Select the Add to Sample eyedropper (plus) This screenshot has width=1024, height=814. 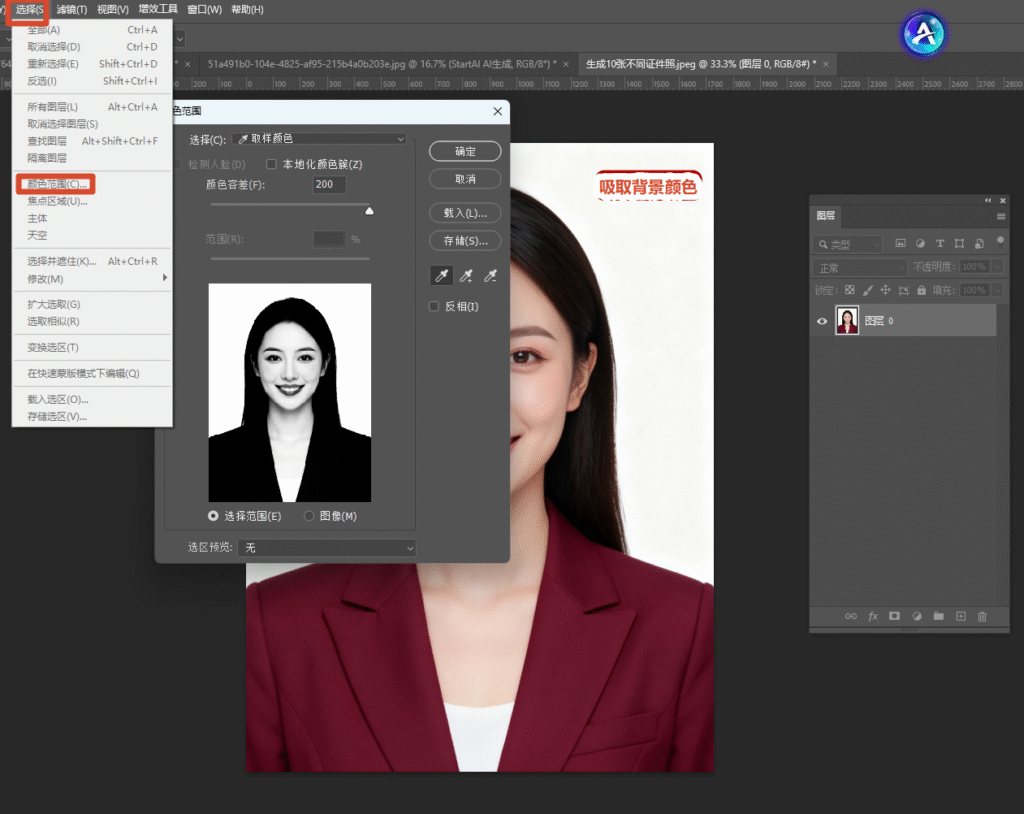tap(466, 276)
